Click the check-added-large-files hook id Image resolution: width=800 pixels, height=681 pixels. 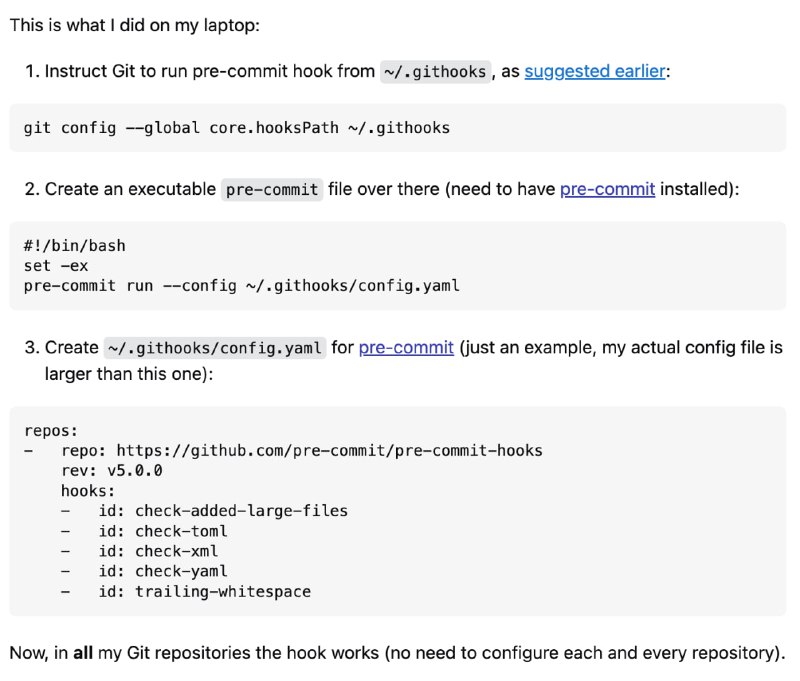[x=241, y=511]
